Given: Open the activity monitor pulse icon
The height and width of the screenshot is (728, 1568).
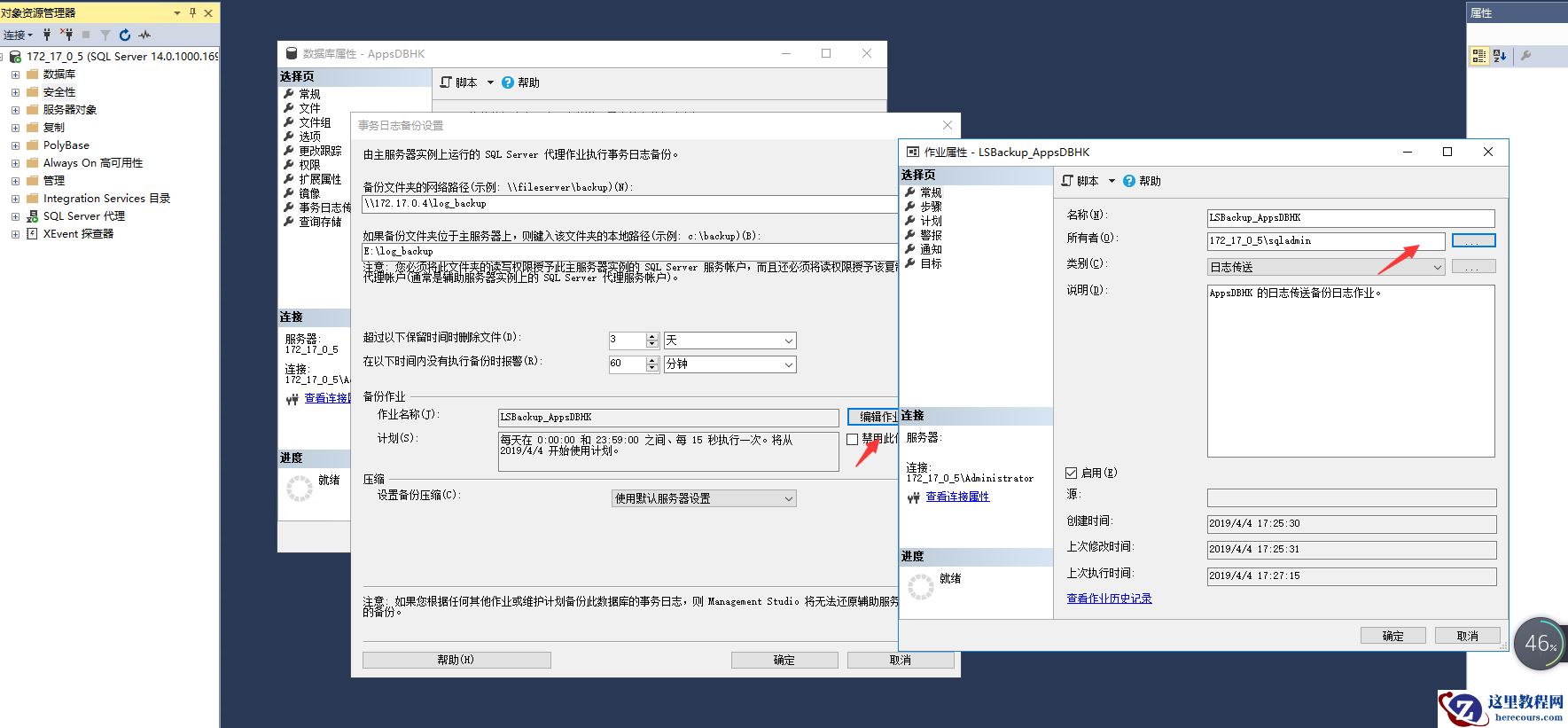Looking at the screenshot, I should [x=144, y=35].
